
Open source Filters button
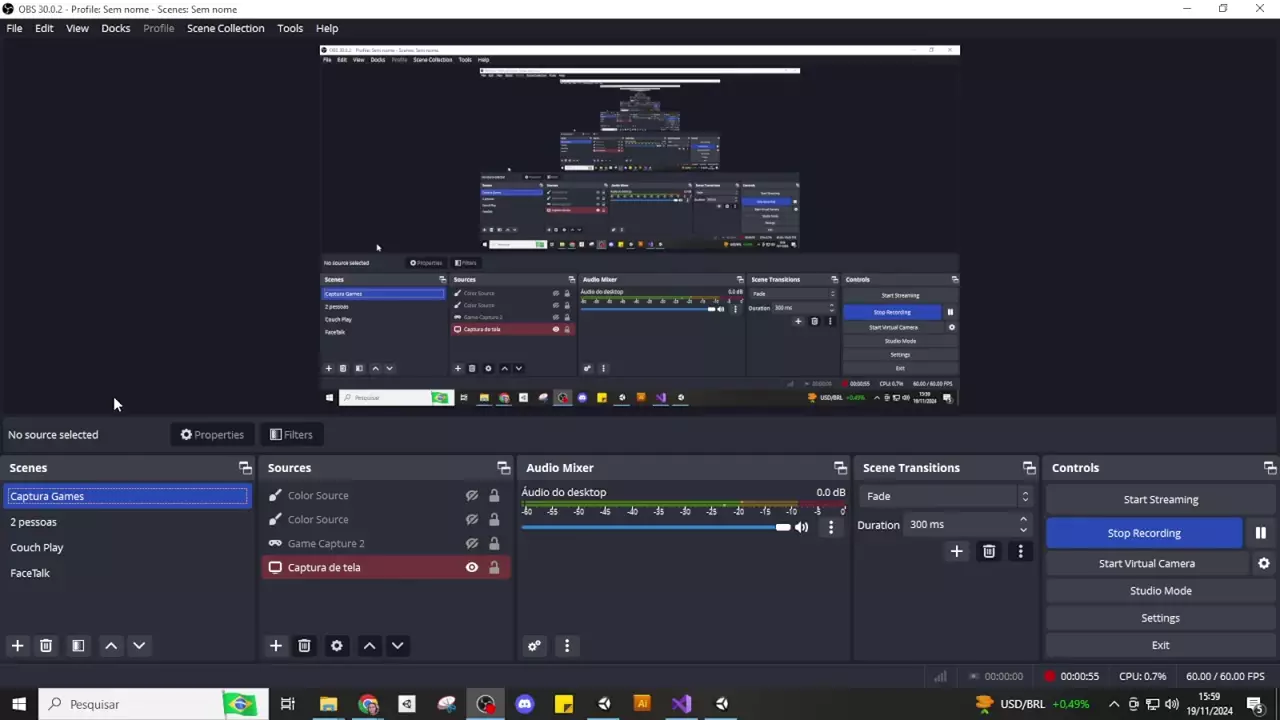[291, 435]
